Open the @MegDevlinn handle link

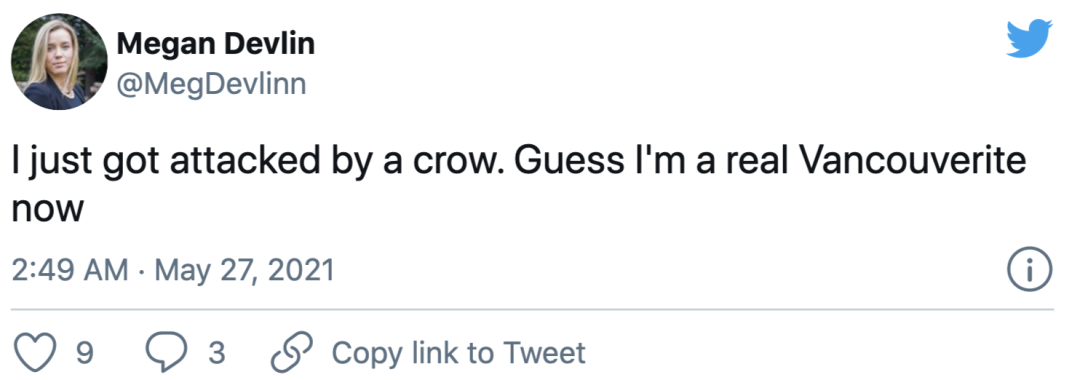pos(211,85)
